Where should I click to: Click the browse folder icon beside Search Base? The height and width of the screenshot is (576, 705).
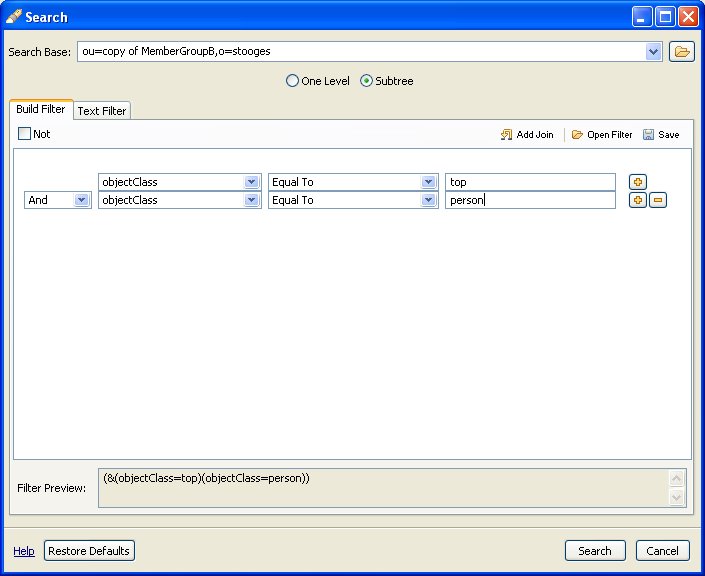[681, 52]
